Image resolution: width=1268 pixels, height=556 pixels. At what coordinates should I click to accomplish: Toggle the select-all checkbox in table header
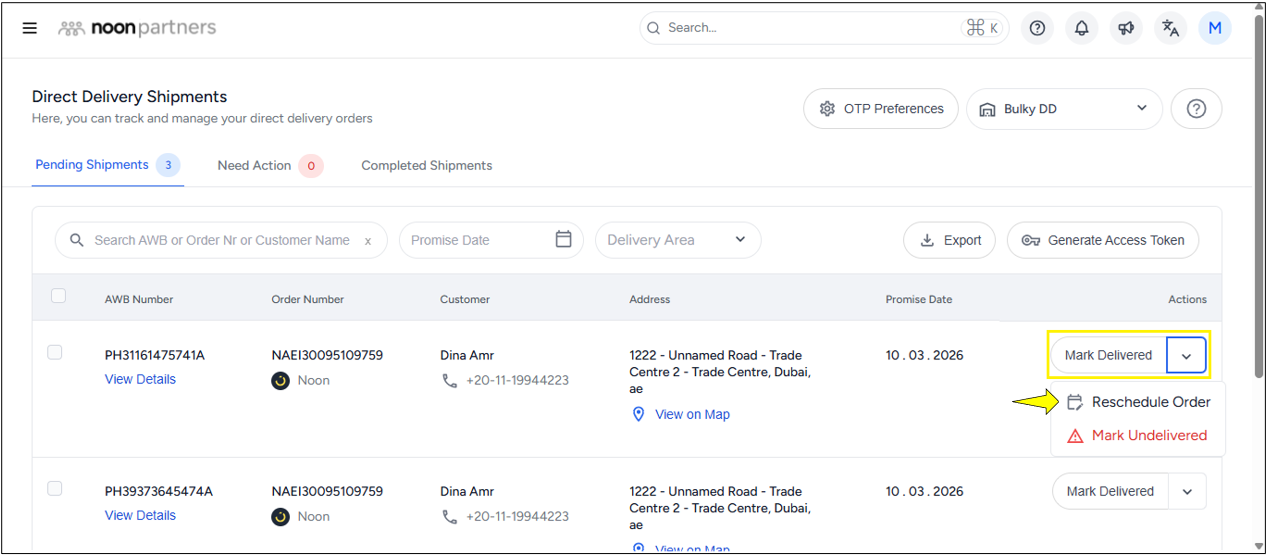click(x=59, y=296)
